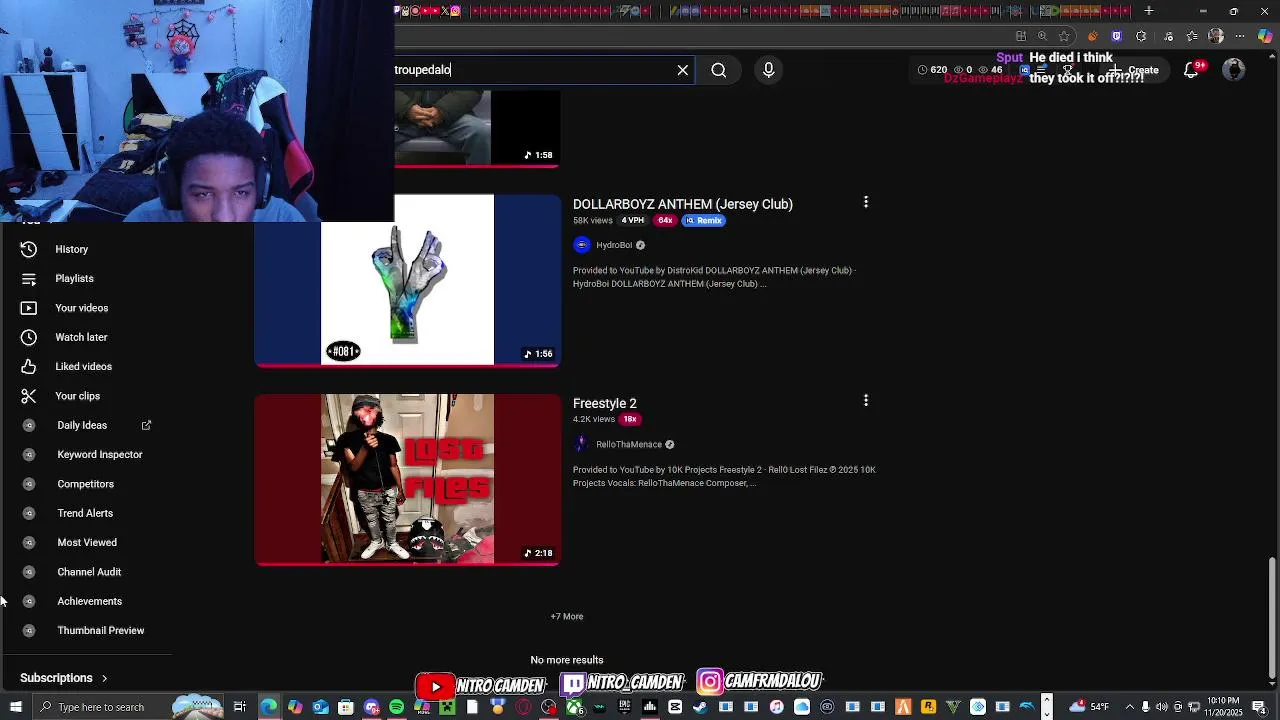Open Task View on the taskbar

click(240, 707)
